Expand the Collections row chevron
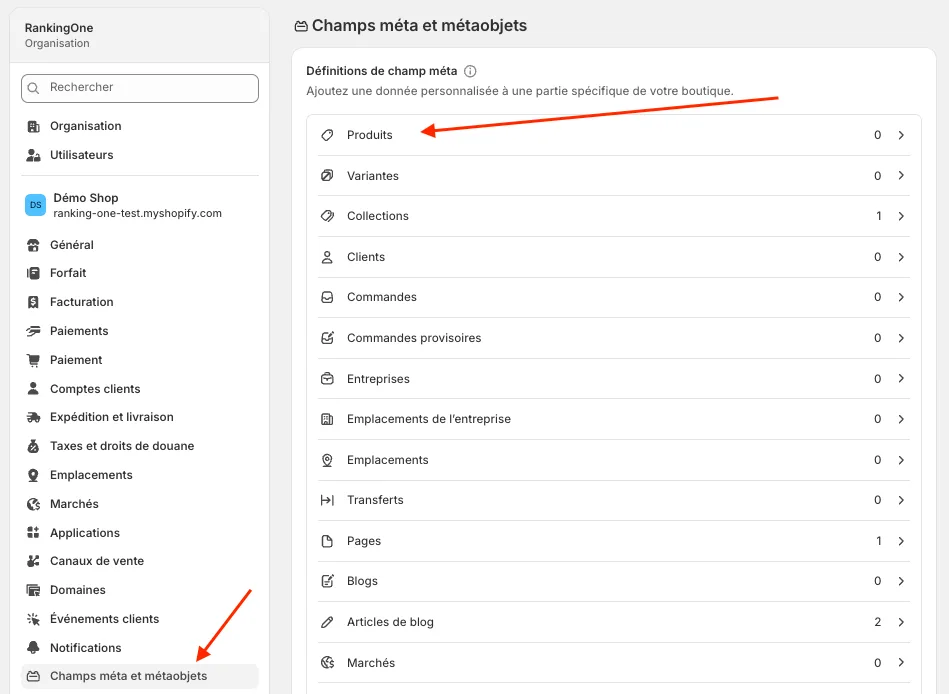949x694 pixels. (x=901, y=216)
